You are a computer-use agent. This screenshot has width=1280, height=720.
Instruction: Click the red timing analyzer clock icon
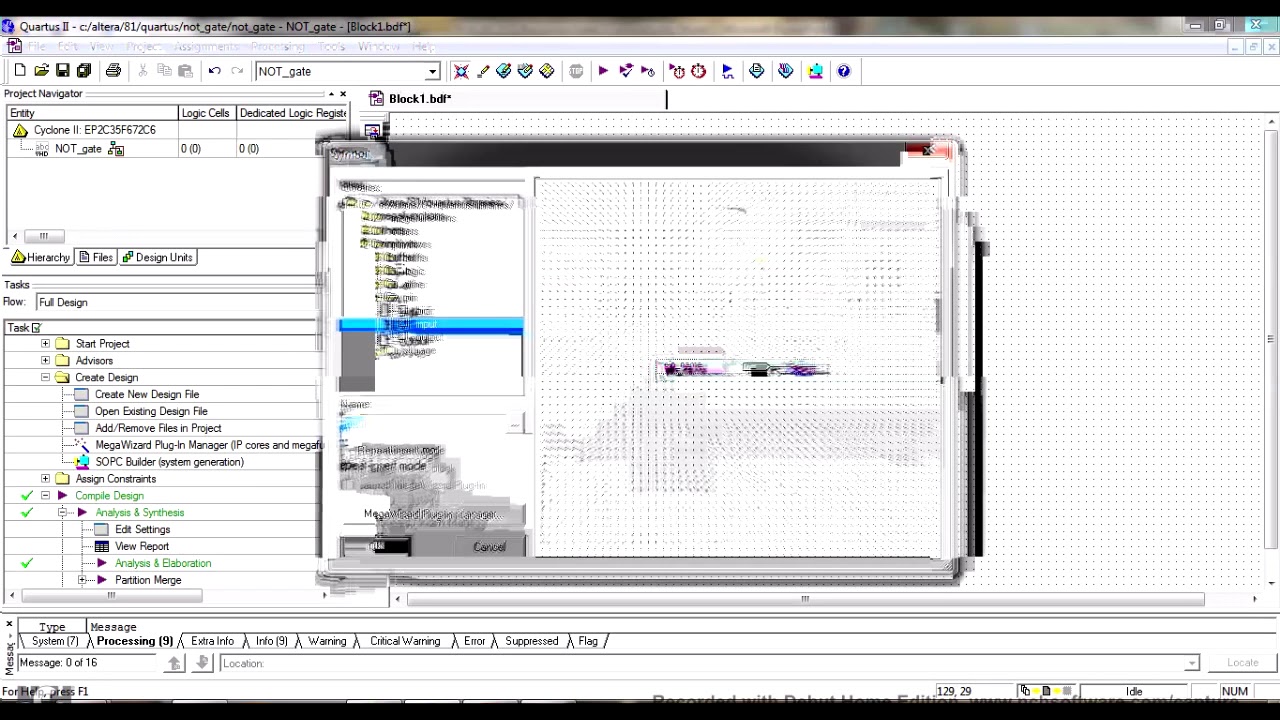click(x=698, y=71)
